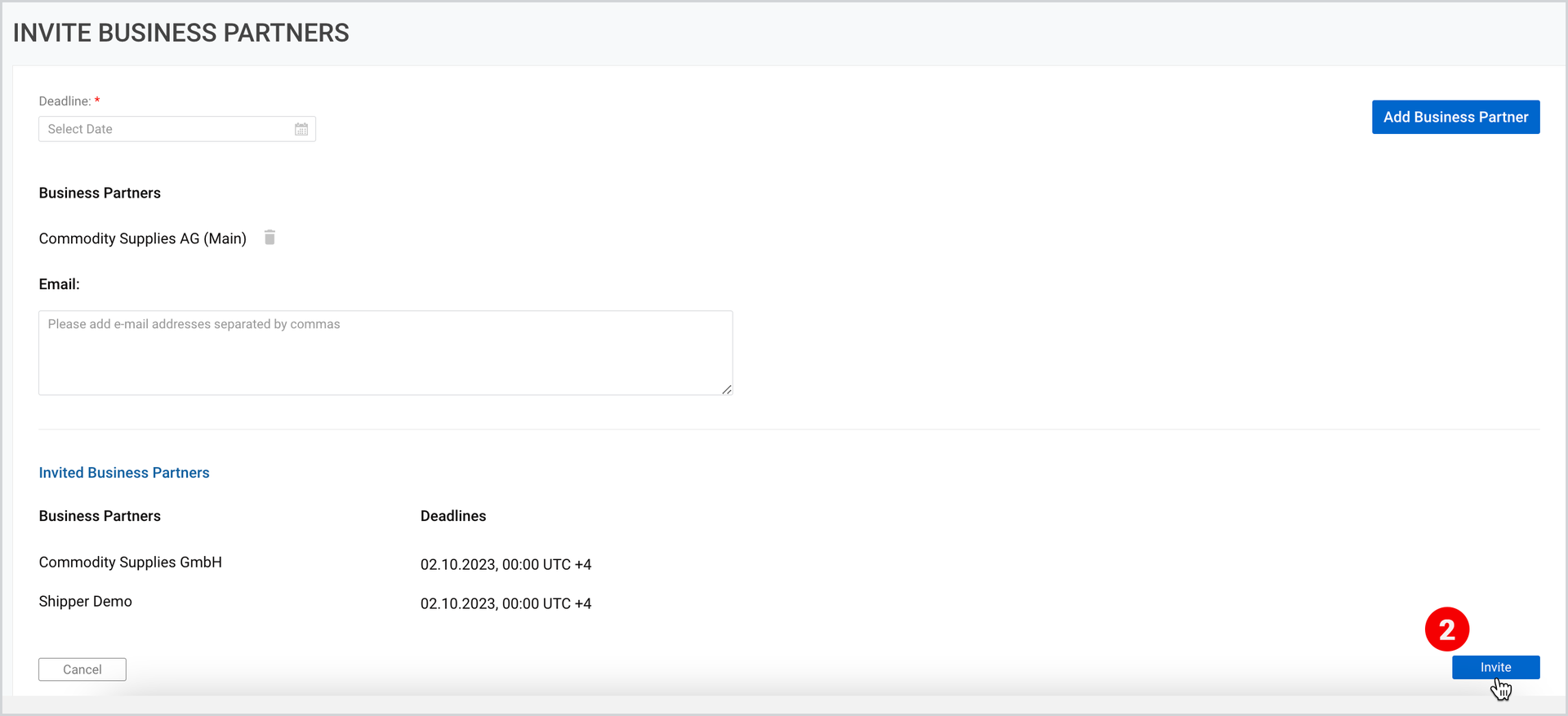Click the Deadline field label
Screen dimensions: 1568x716
coord(65,101)
